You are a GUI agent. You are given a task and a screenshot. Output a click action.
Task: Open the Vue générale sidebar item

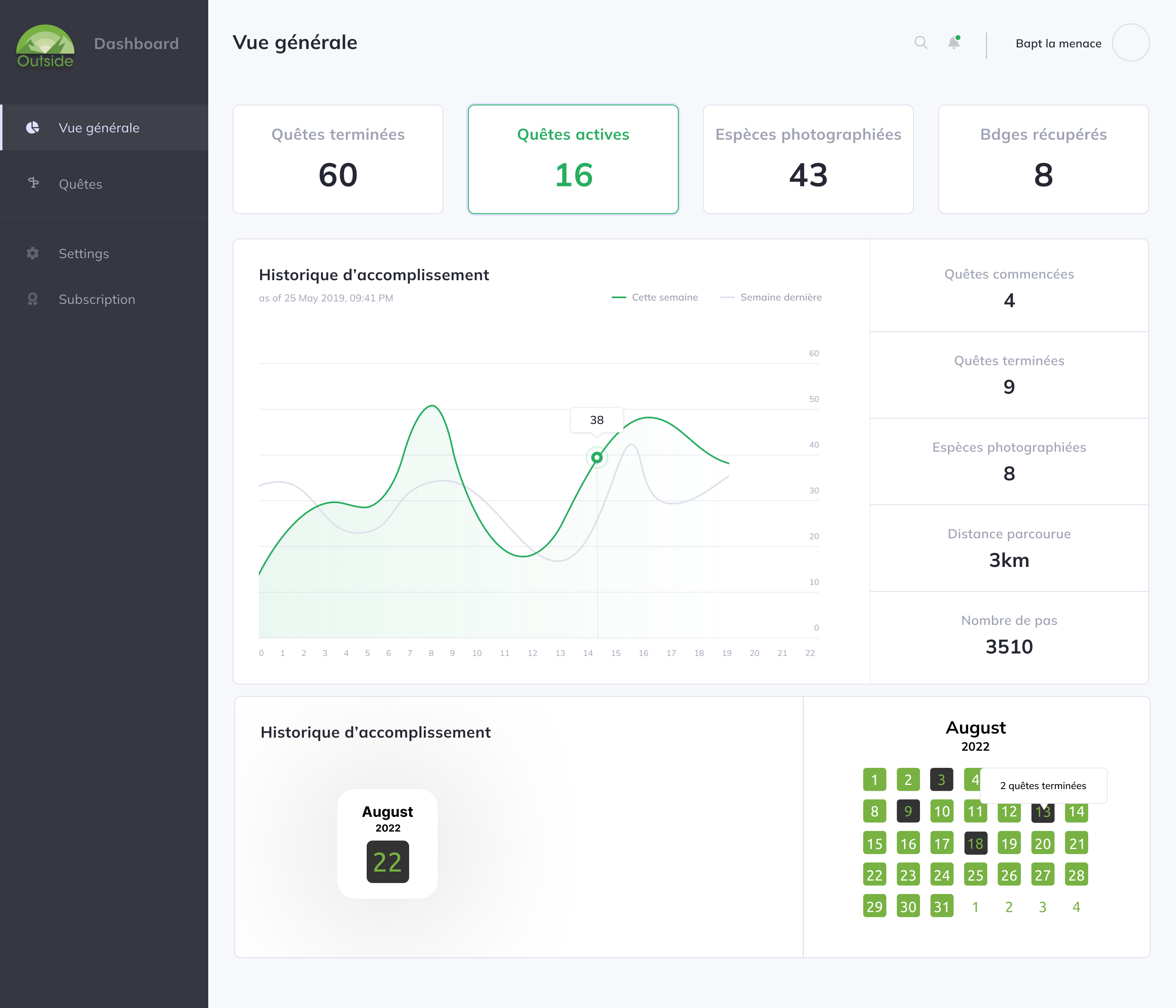[105, 128]
